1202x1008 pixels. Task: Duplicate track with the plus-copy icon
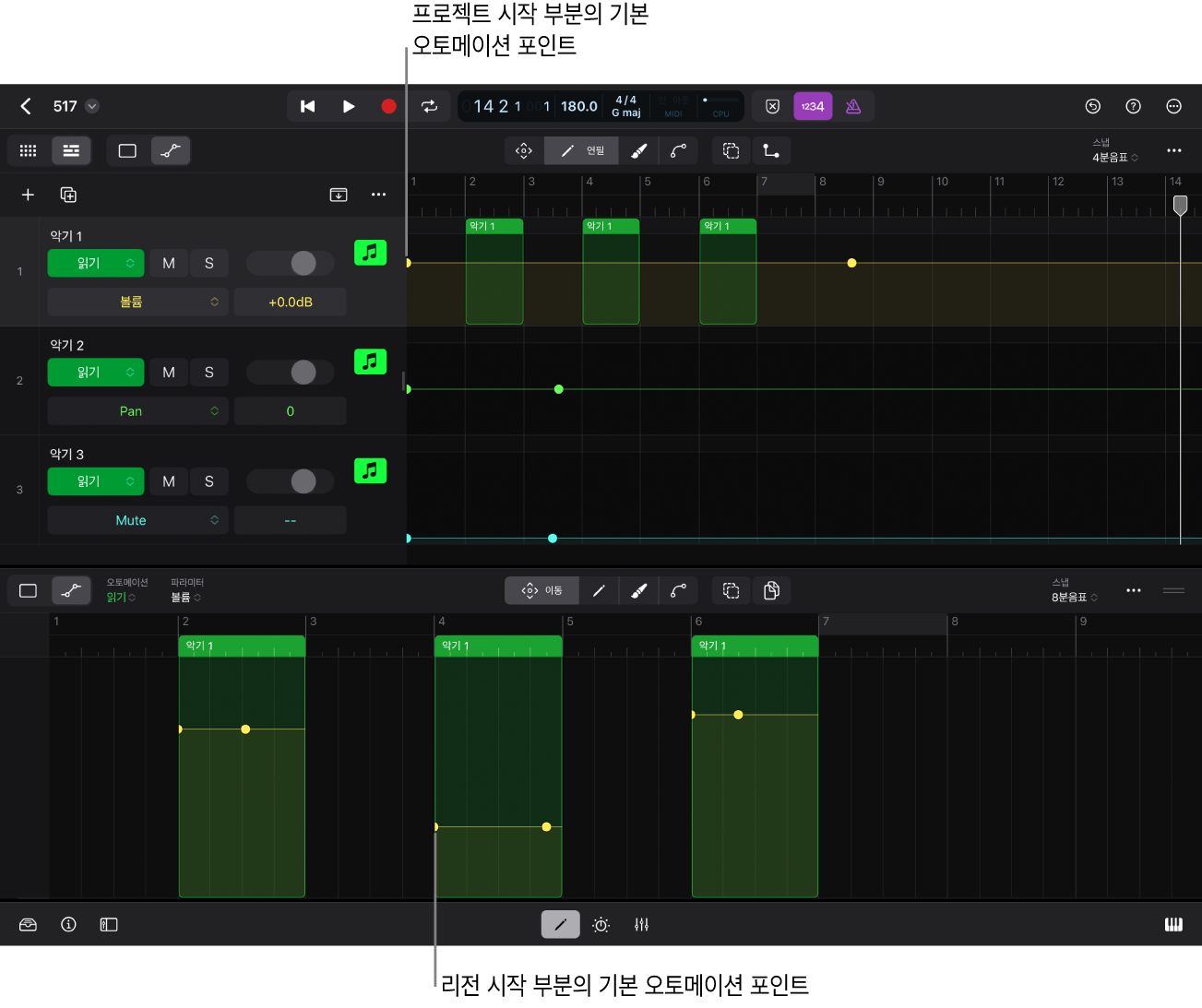[68, 195]
